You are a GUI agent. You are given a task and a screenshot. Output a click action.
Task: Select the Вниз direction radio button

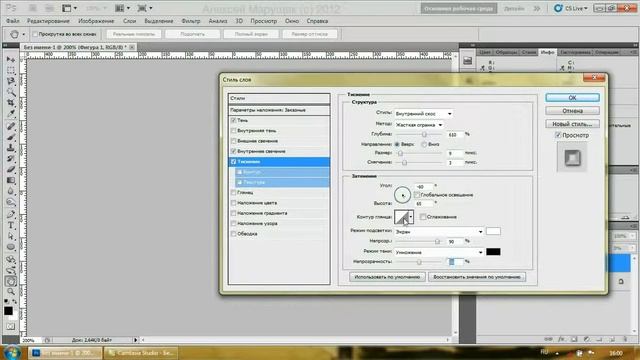[424, 144]
